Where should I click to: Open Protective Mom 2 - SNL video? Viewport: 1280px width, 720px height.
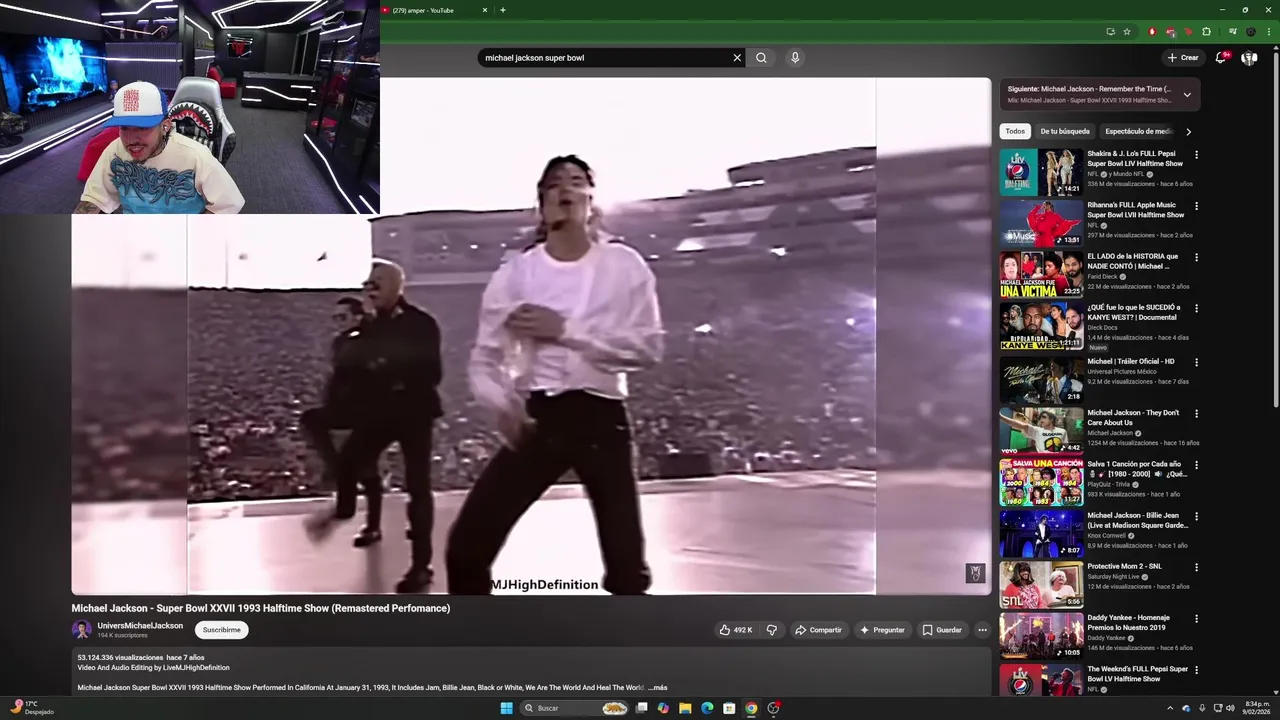click(x=1124, y=566)
